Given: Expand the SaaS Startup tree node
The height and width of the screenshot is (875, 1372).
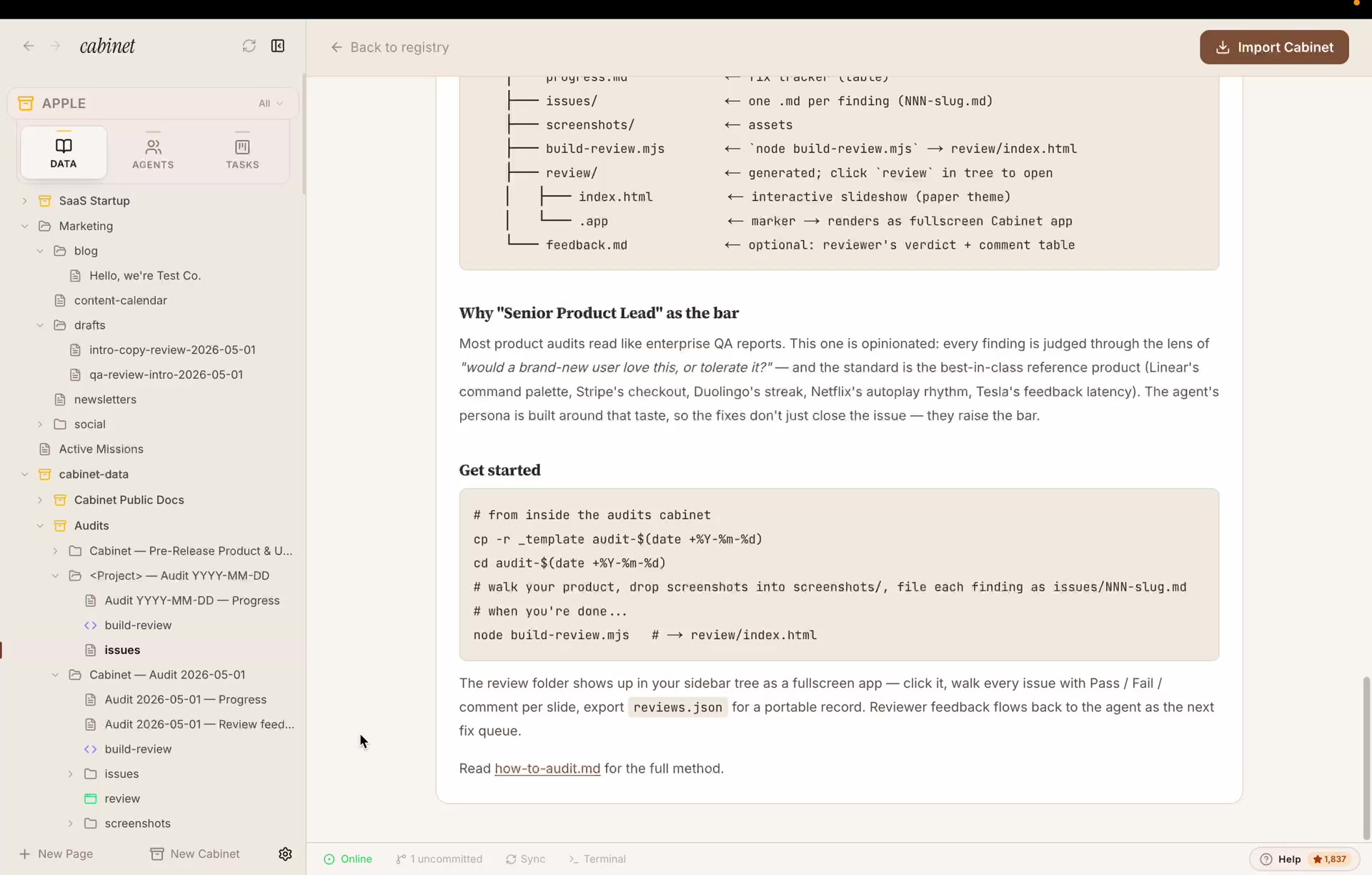Looking at the screenshot, I should pyautogui.click(x=25, y=201).
